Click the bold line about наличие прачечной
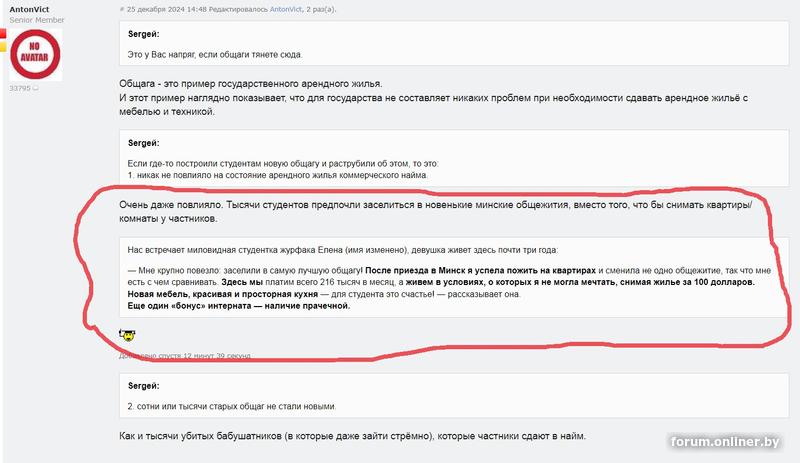This screenshot has height=463, width=800. (x=239, y=306)
